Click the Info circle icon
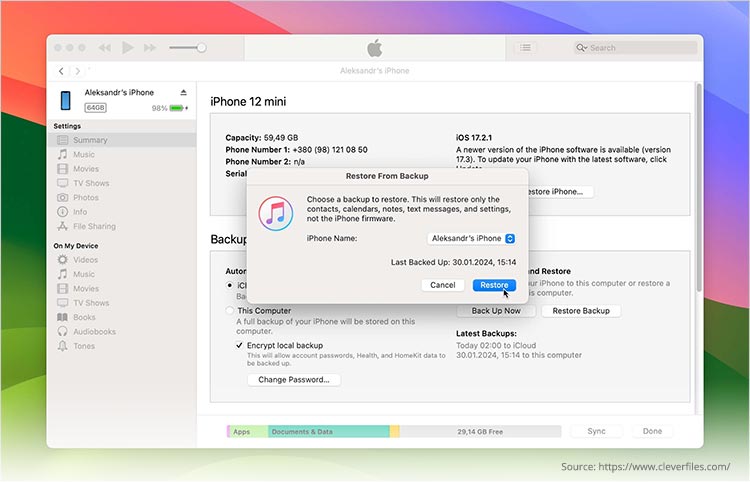Image resolution: width=750 pixels, height=482 pixels. (x=63, y=212)
